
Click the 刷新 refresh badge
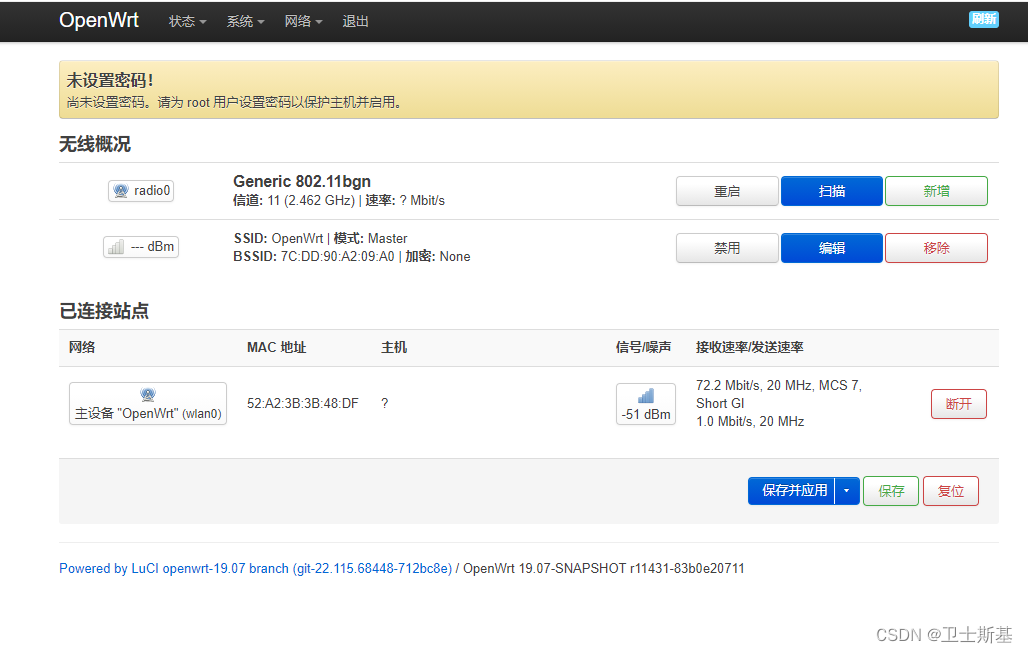click(x=983, y=19)
